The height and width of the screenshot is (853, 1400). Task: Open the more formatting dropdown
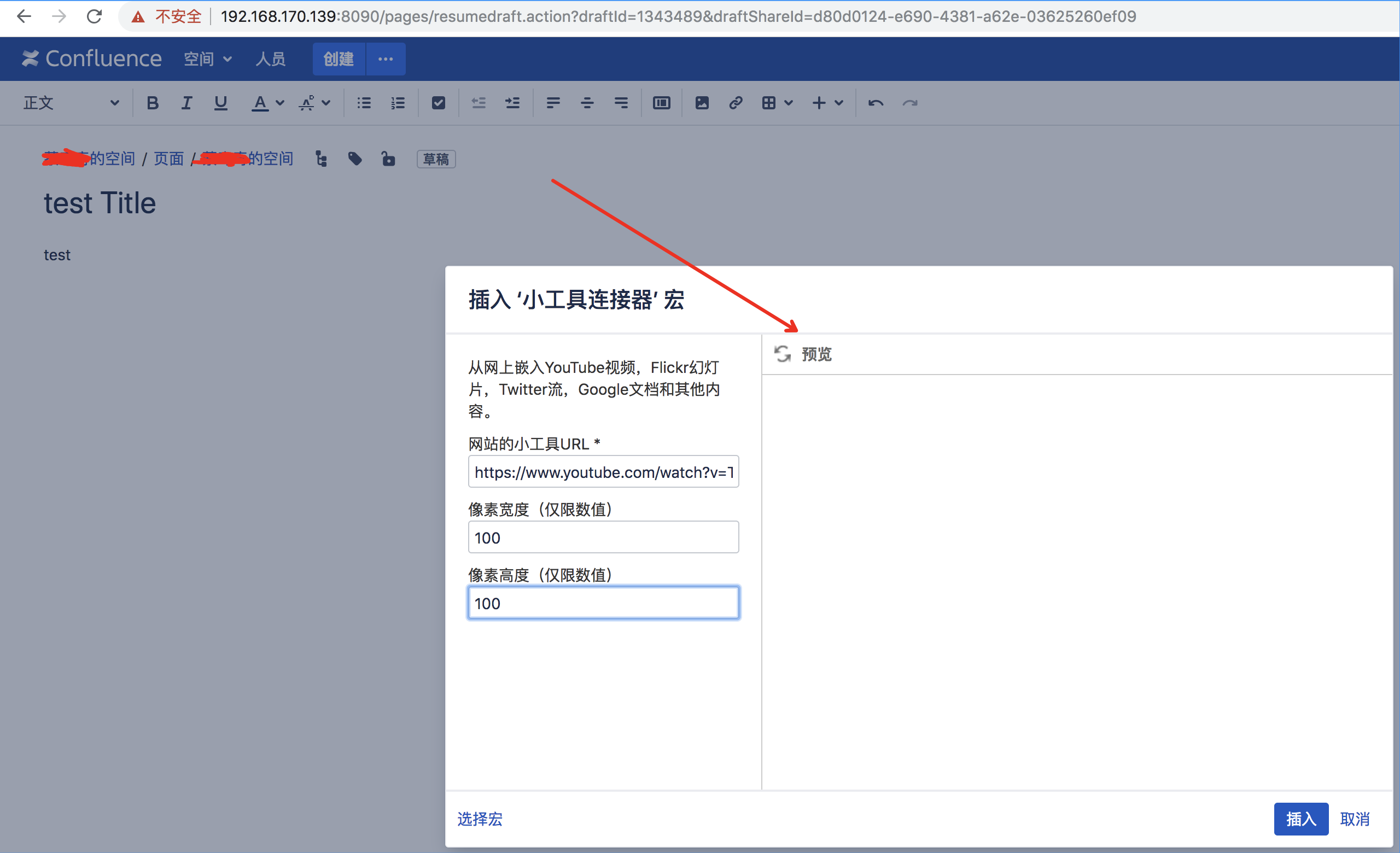[314, 103]
